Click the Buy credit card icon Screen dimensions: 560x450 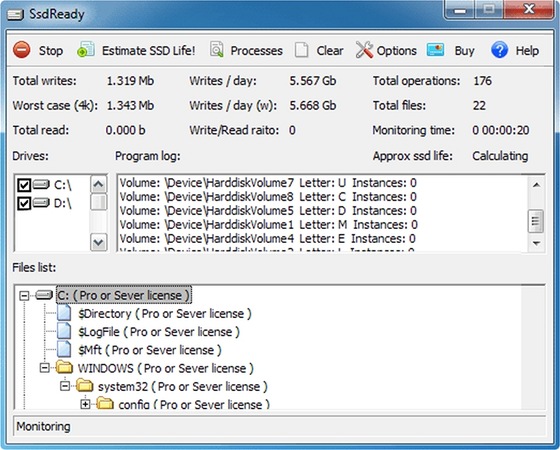pos(435,50)
